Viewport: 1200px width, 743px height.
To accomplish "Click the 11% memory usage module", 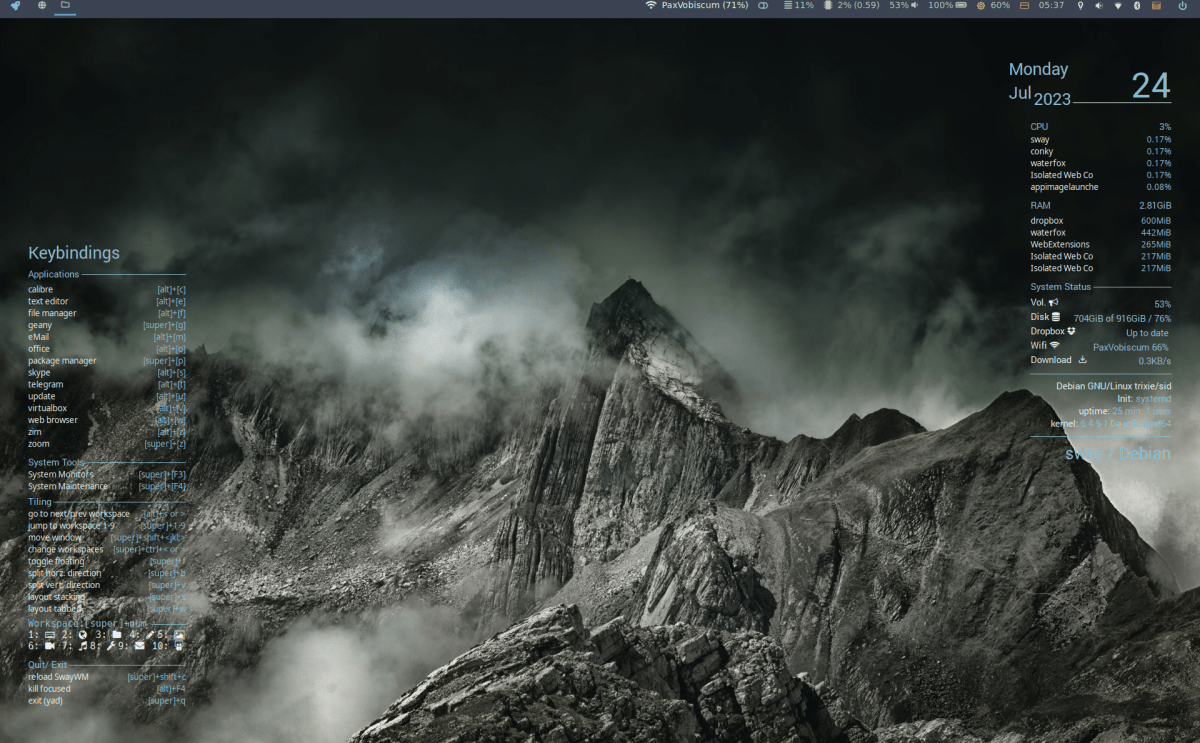I will pyautogui.click(x=798, y=6).
